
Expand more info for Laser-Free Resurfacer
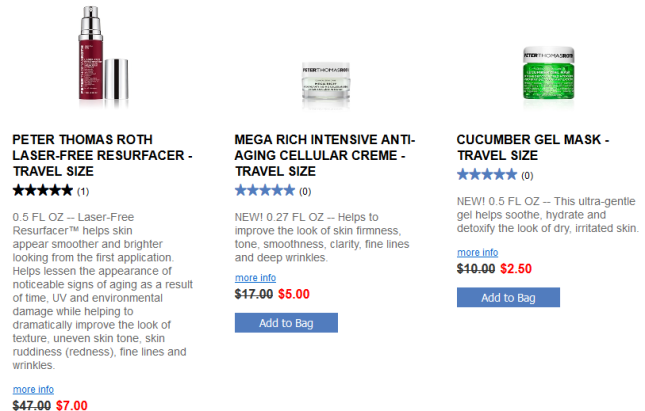[33, 389]
